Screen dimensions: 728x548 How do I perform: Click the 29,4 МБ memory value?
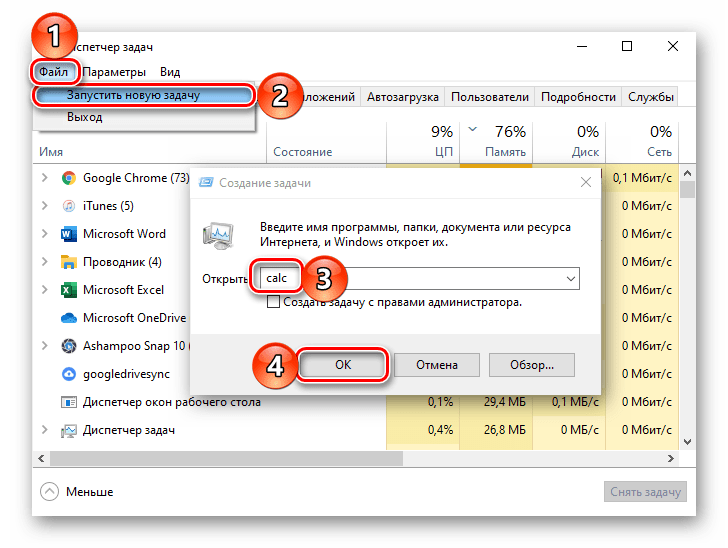coord(505,402)
